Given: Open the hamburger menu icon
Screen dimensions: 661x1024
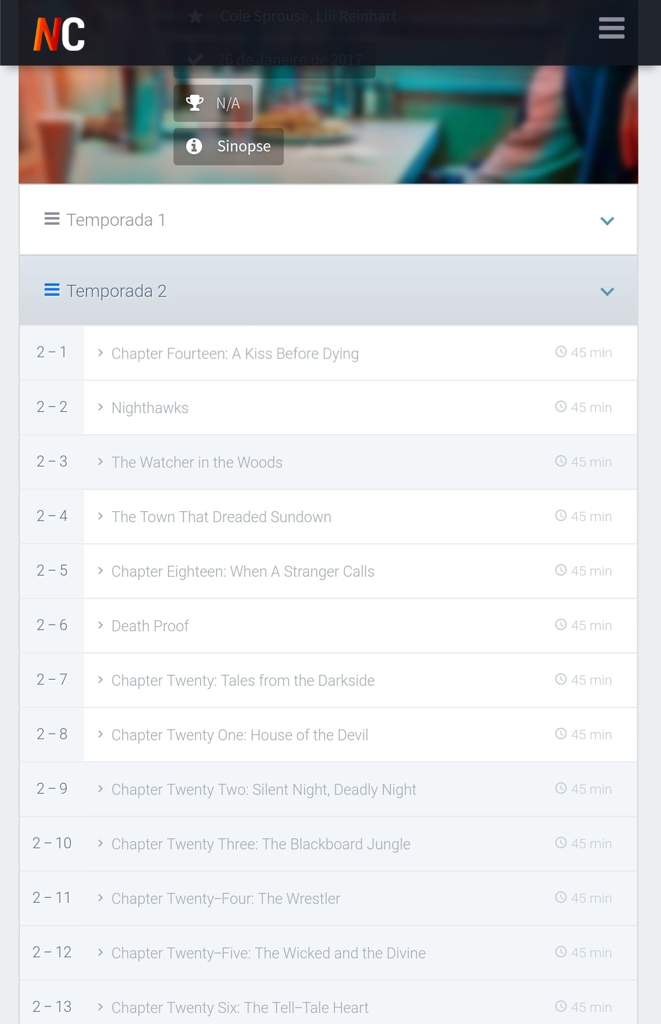Looking at the screenshot, I should tap(611, 28).
